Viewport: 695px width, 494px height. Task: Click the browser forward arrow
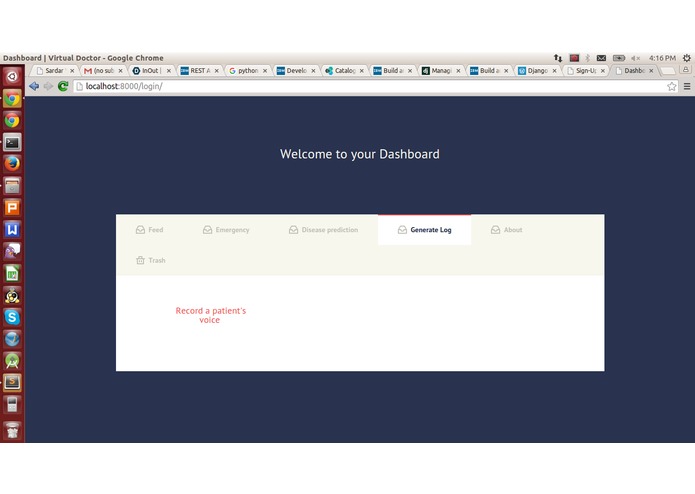tap(48, 86)
